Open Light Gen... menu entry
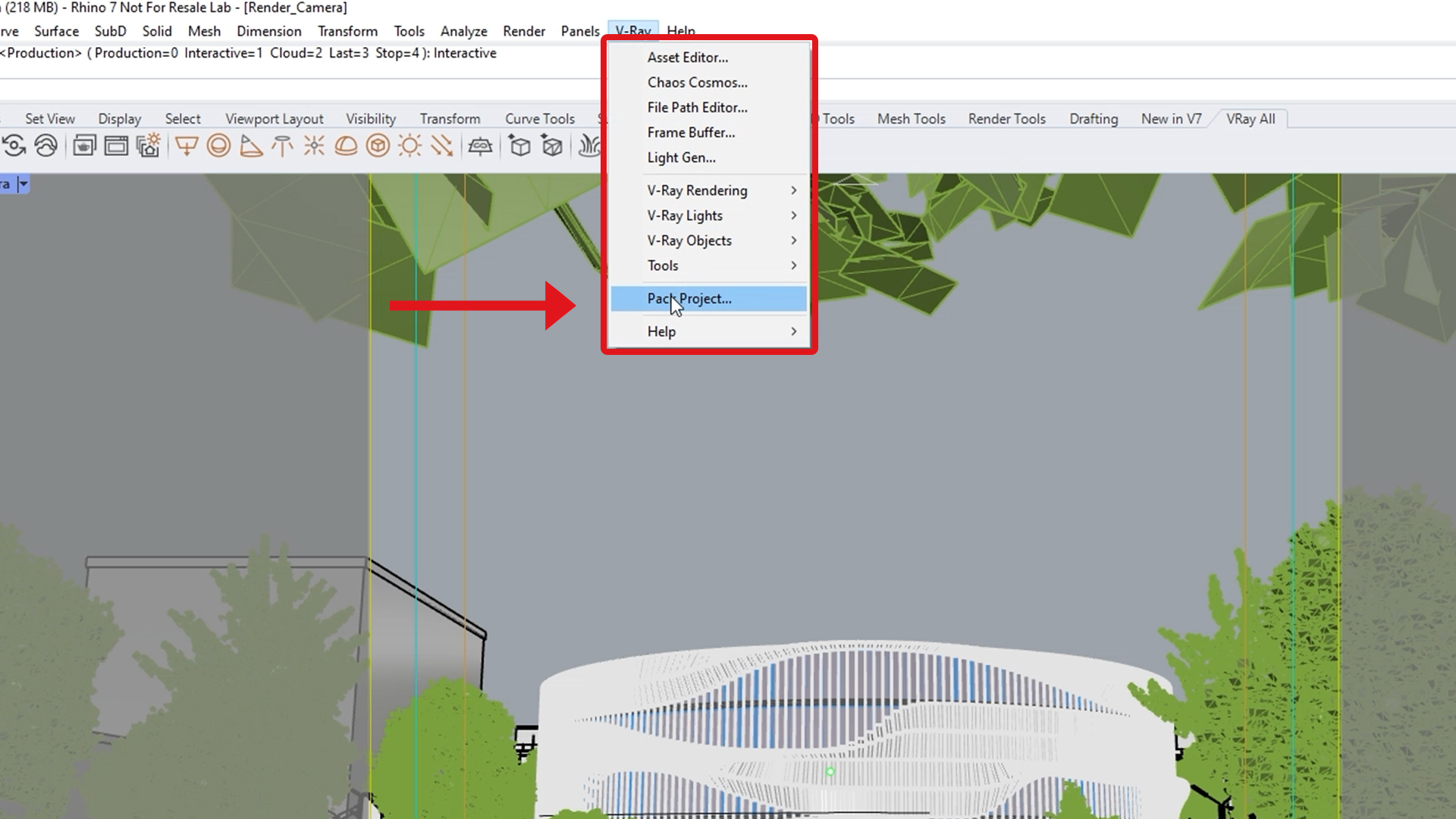This screenshot has height=819, width=1456. tap(708, 158)
